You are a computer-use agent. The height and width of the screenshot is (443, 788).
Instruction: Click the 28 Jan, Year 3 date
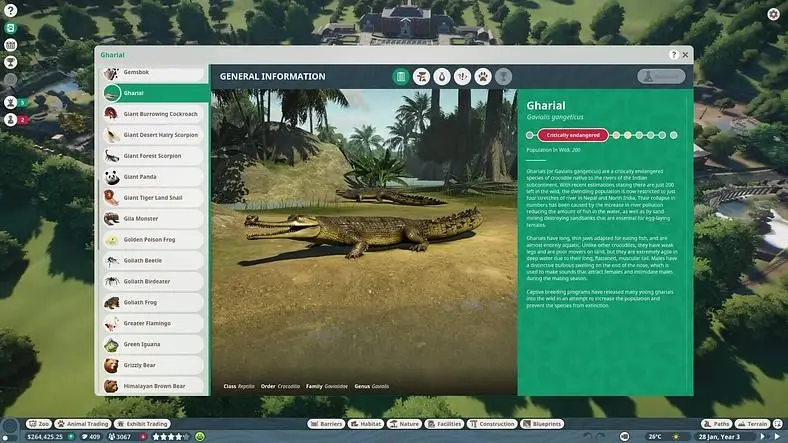click(719, 437)
